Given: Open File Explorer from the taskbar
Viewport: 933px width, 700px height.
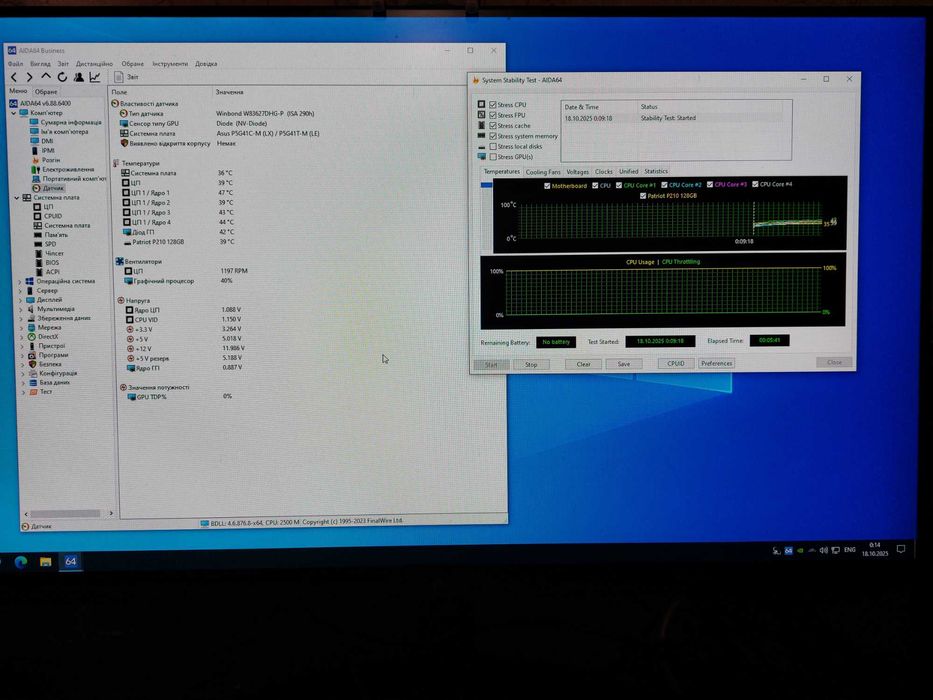Looking at the screenshot, I should [46, 562].
